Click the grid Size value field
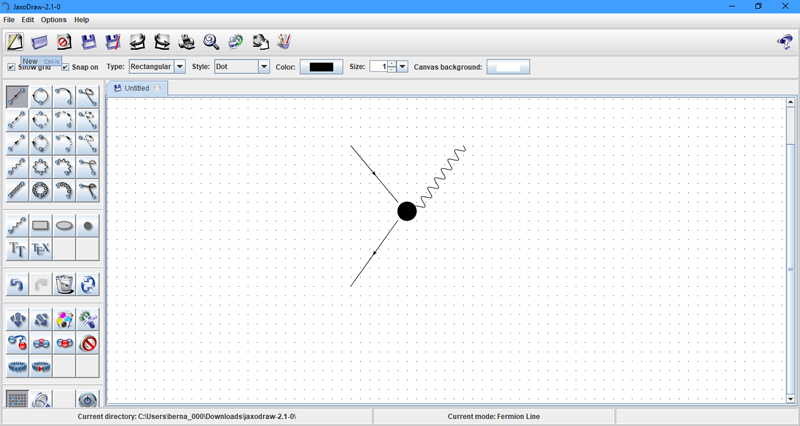The height and width of the screenshot is (426, 800). click(x=379, y=67)
